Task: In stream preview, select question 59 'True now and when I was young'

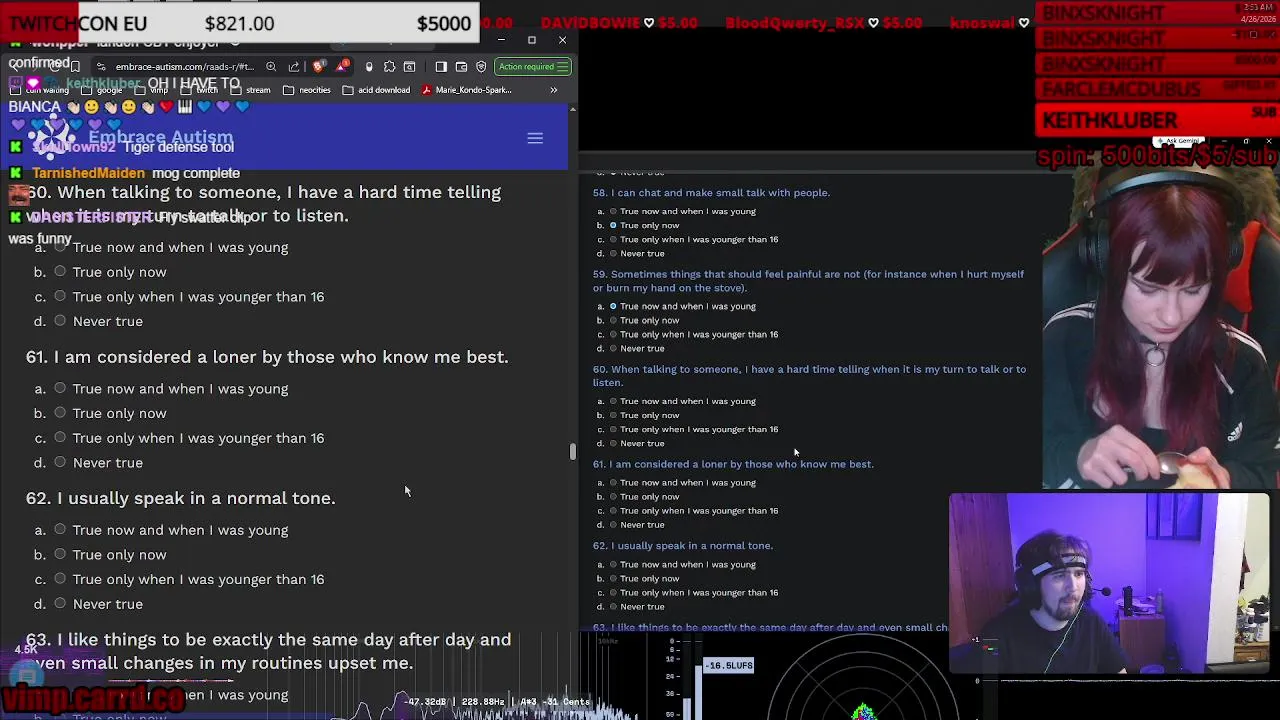Action: point(613,306)
